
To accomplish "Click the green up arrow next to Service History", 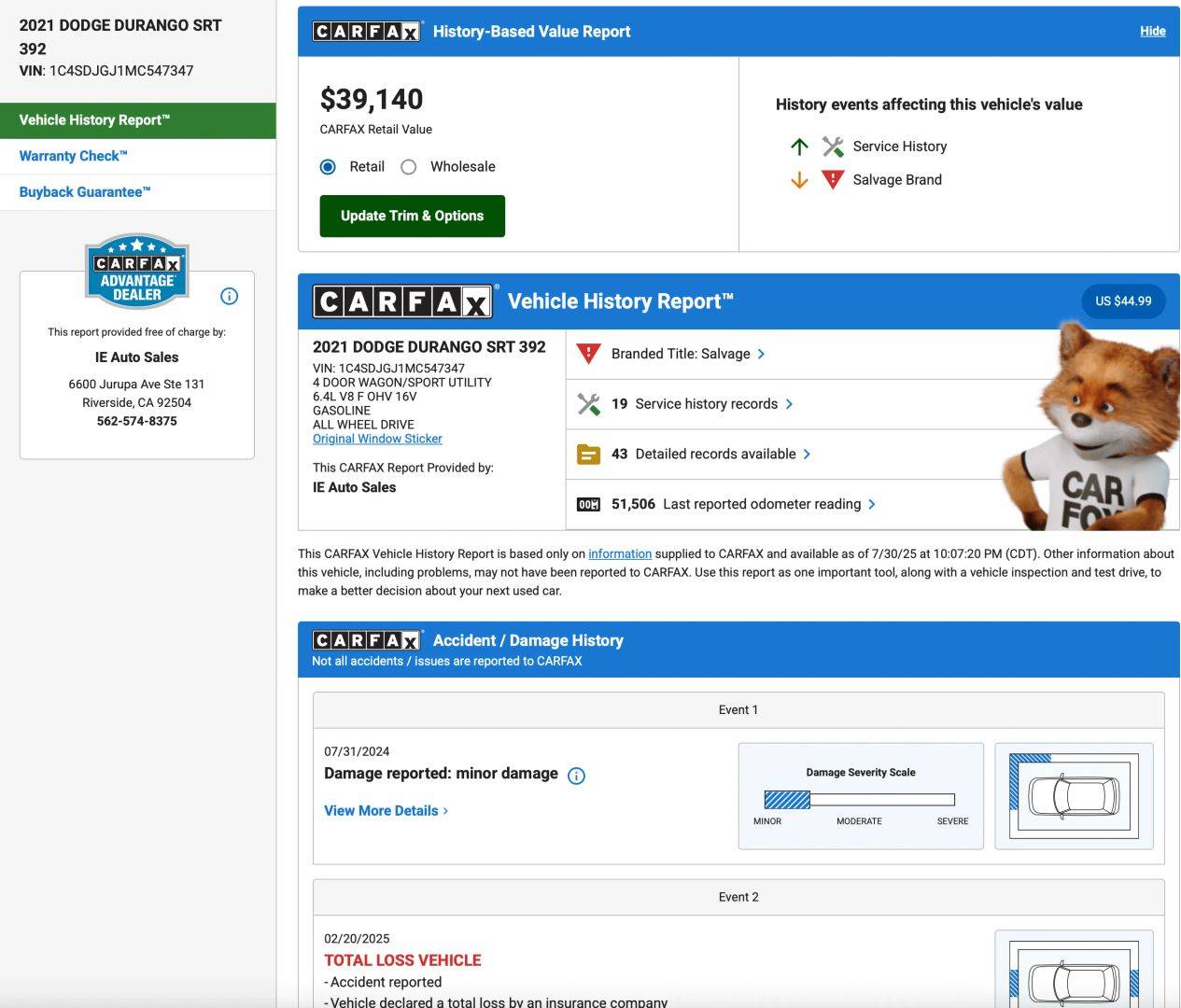I will (799, 147).
